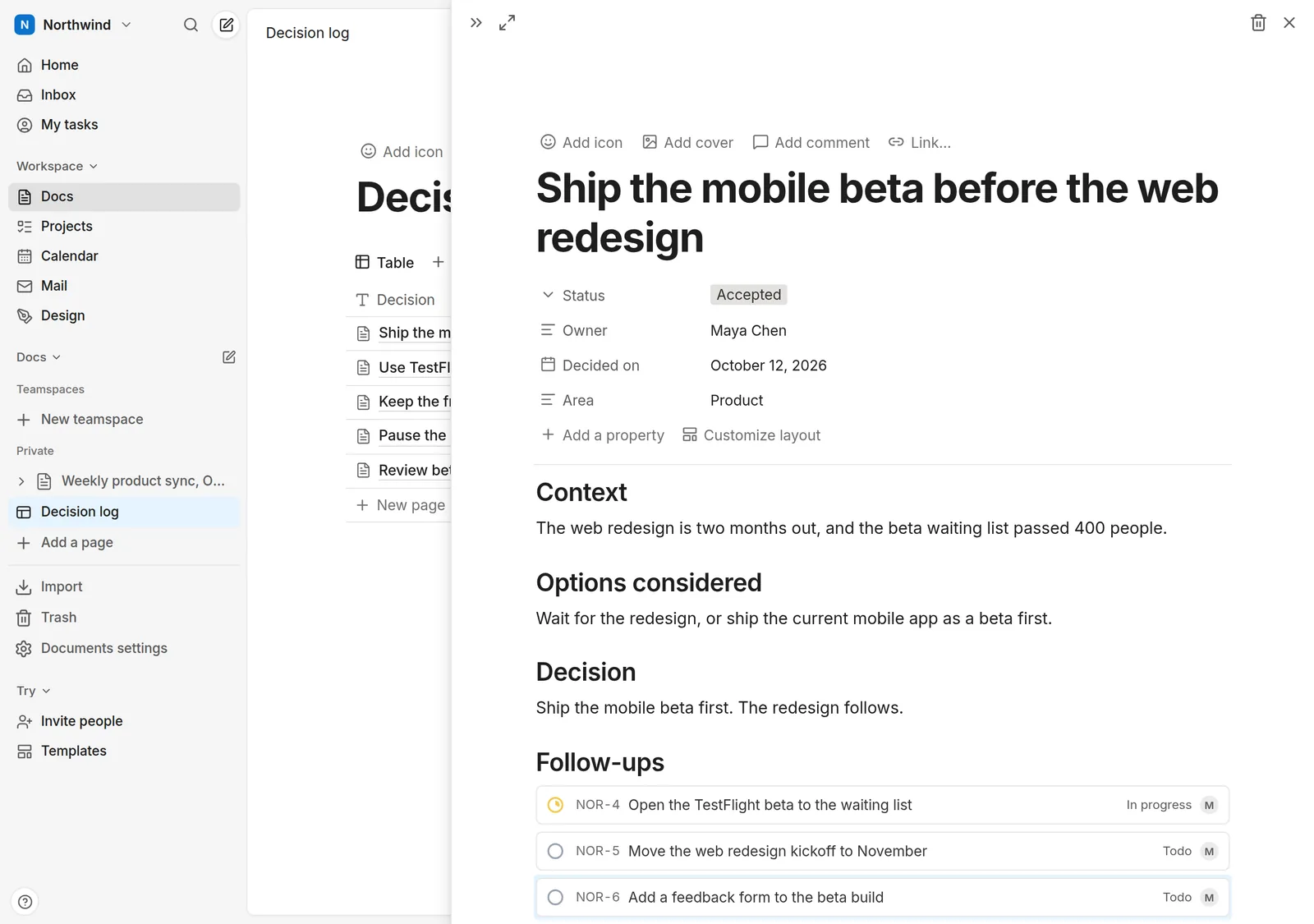Screen dimensions: 1314x924
Task: Create new doc via Docs section edit icon
Action: tap(229, 357)
